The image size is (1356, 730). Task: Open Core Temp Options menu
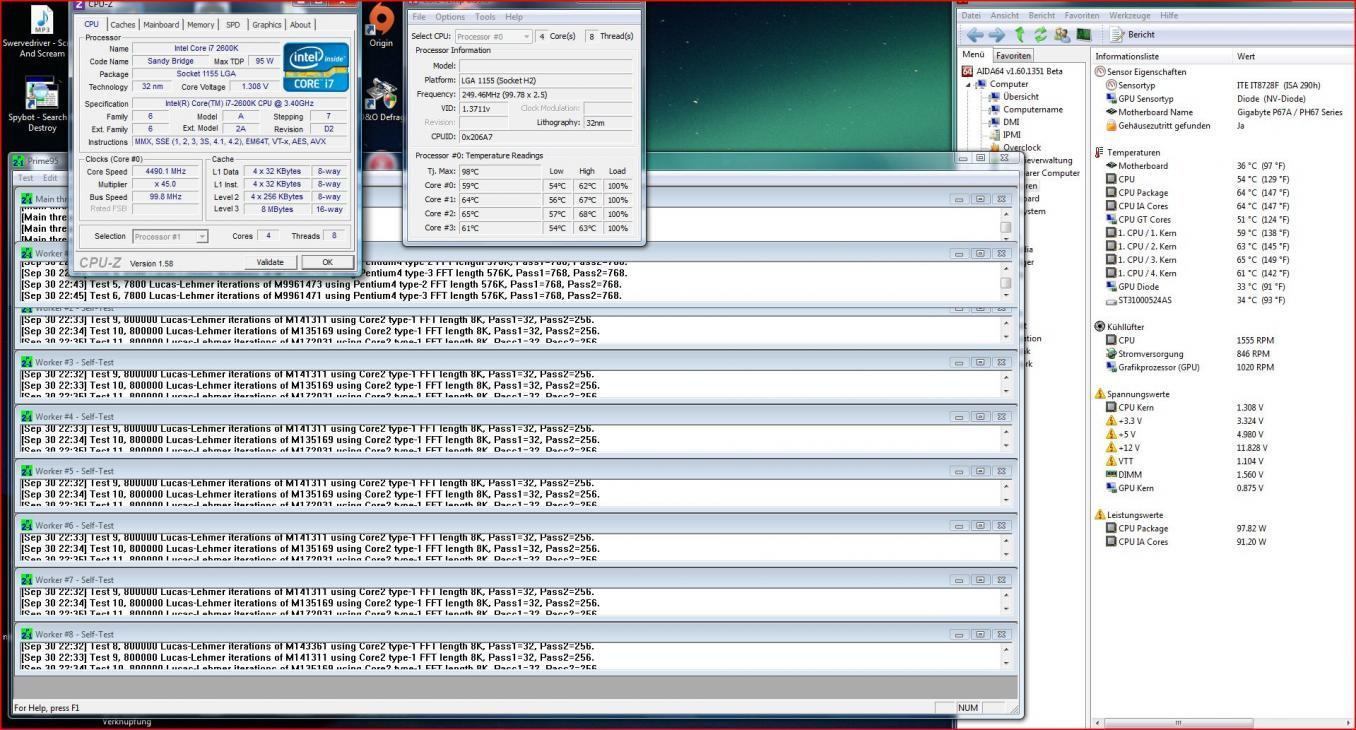coord(450,17)
